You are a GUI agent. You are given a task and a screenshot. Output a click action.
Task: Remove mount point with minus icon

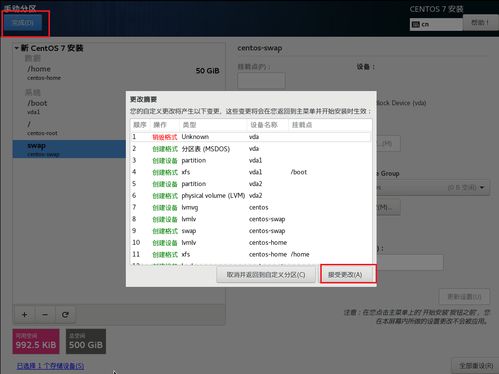point(45,314)
